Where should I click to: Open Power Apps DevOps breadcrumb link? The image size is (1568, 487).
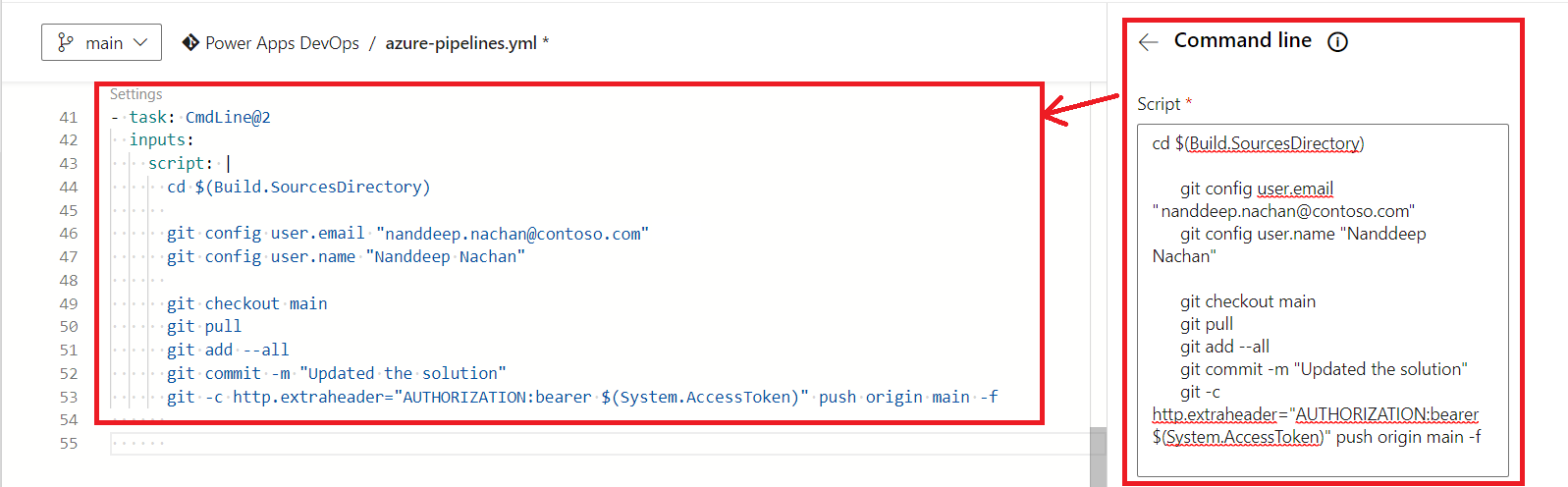click(282, 43)
